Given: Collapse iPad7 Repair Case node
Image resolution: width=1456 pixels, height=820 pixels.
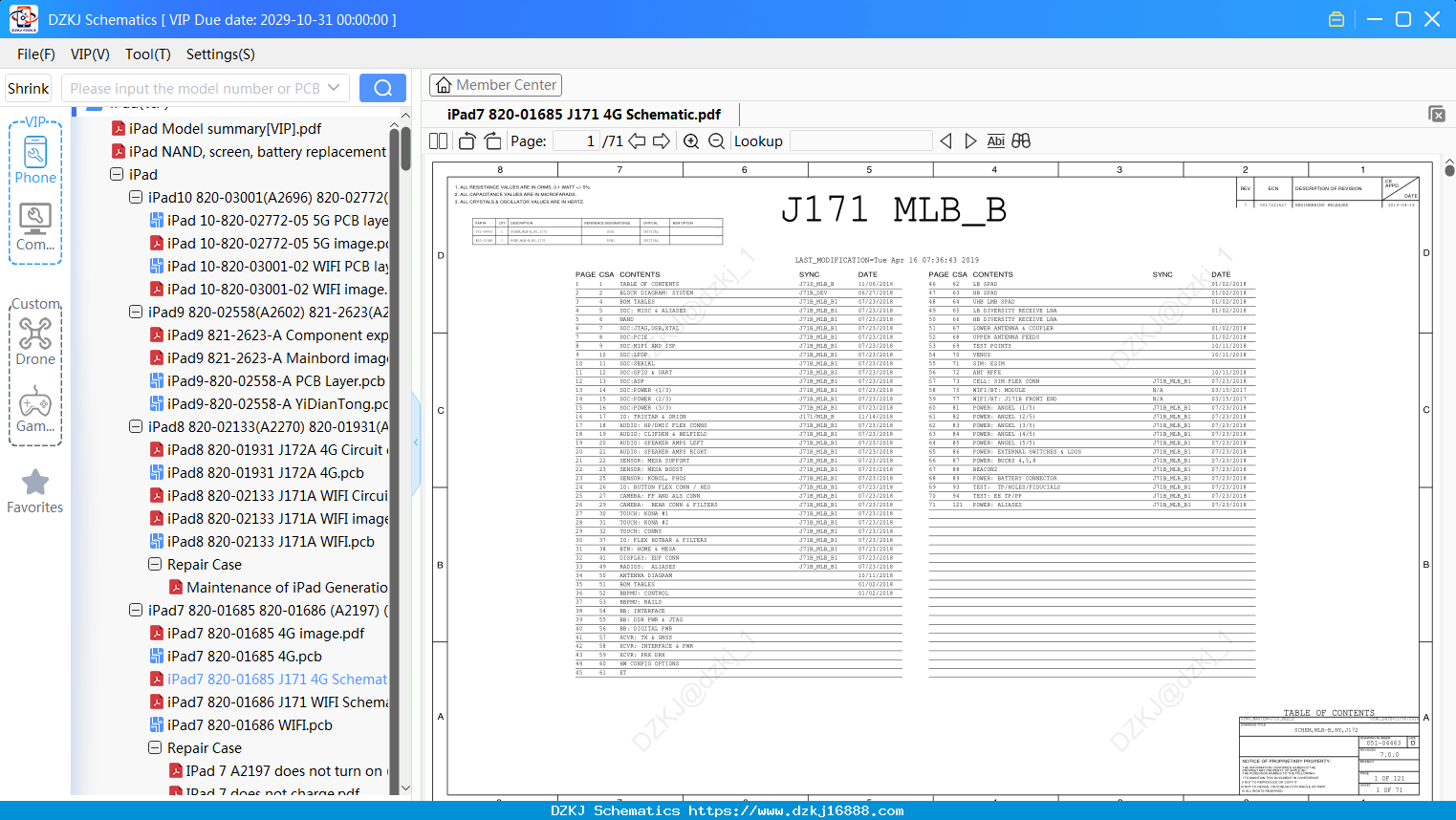Looking at the screenshot, I should click(155, 748).
